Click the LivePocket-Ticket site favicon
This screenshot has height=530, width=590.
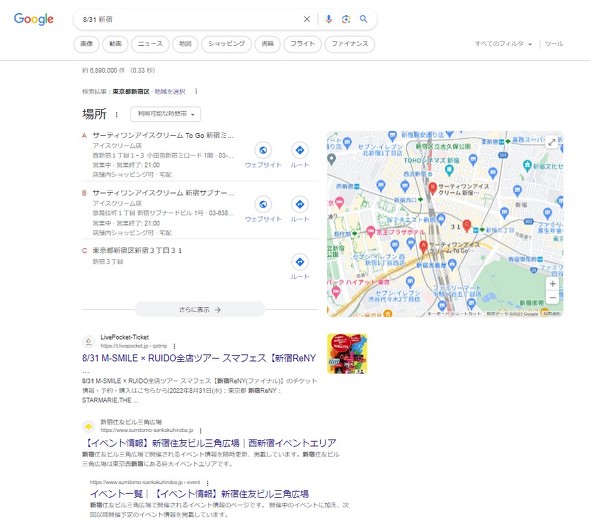pyautogui.click(x=88, y=342)
